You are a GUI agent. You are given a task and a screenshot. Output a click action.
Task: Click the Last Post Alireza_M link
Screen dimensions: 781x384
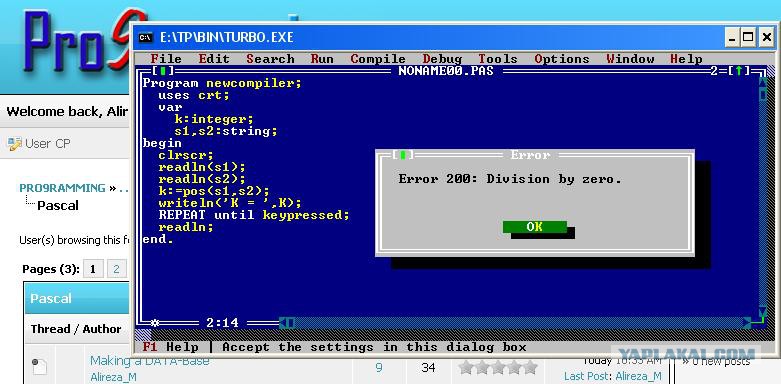pyautogui.click(x=638, y=376)
